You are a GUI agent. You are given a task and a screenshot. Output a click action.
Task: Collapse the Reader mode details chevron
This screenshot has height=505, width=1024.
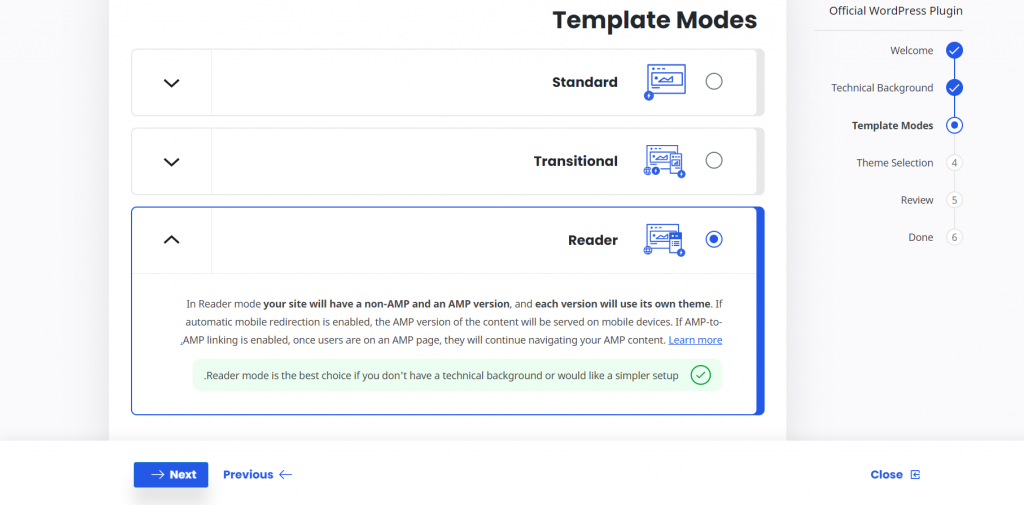point(171,240)
